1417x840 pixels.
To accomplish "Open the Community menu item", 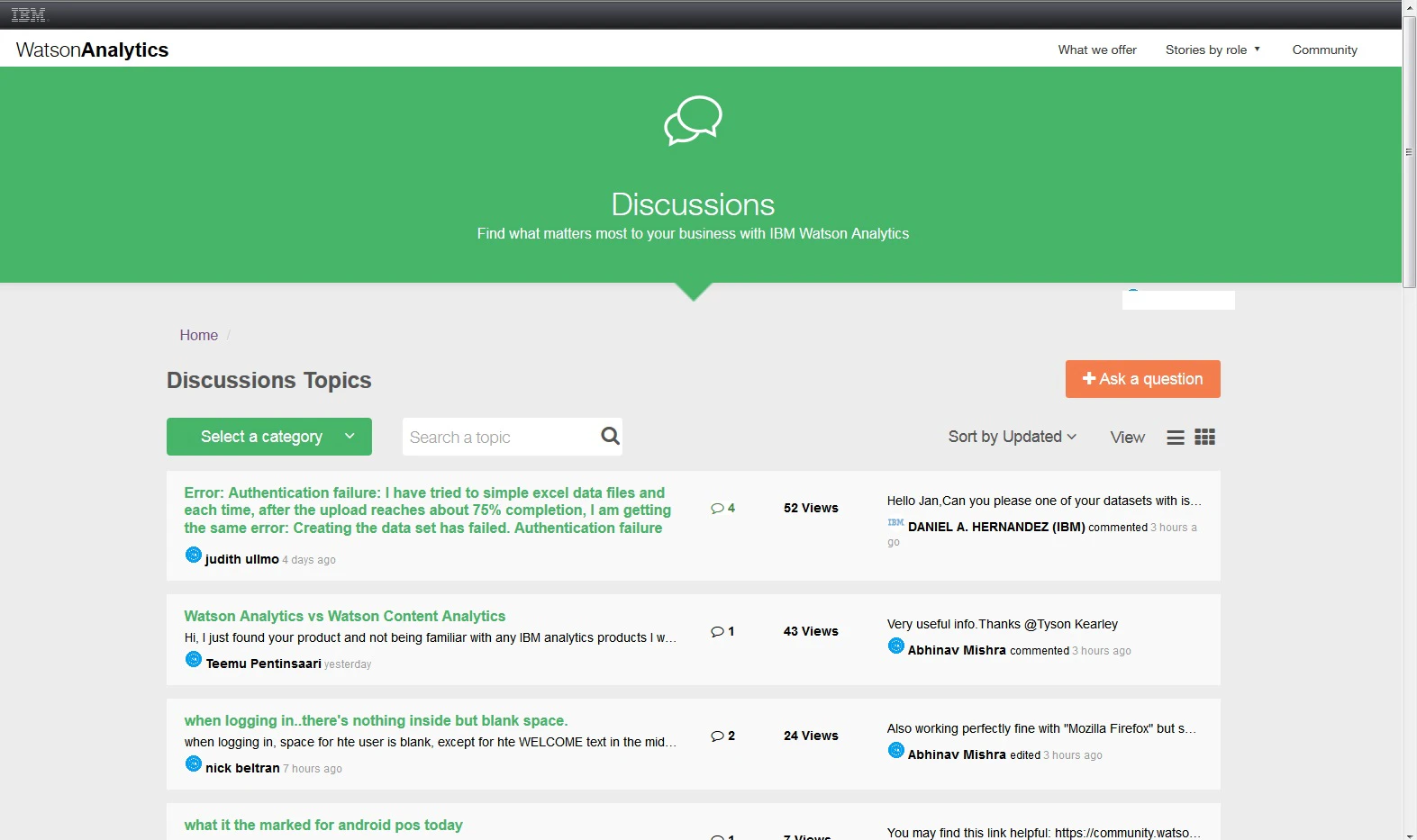I will 1324,50.
